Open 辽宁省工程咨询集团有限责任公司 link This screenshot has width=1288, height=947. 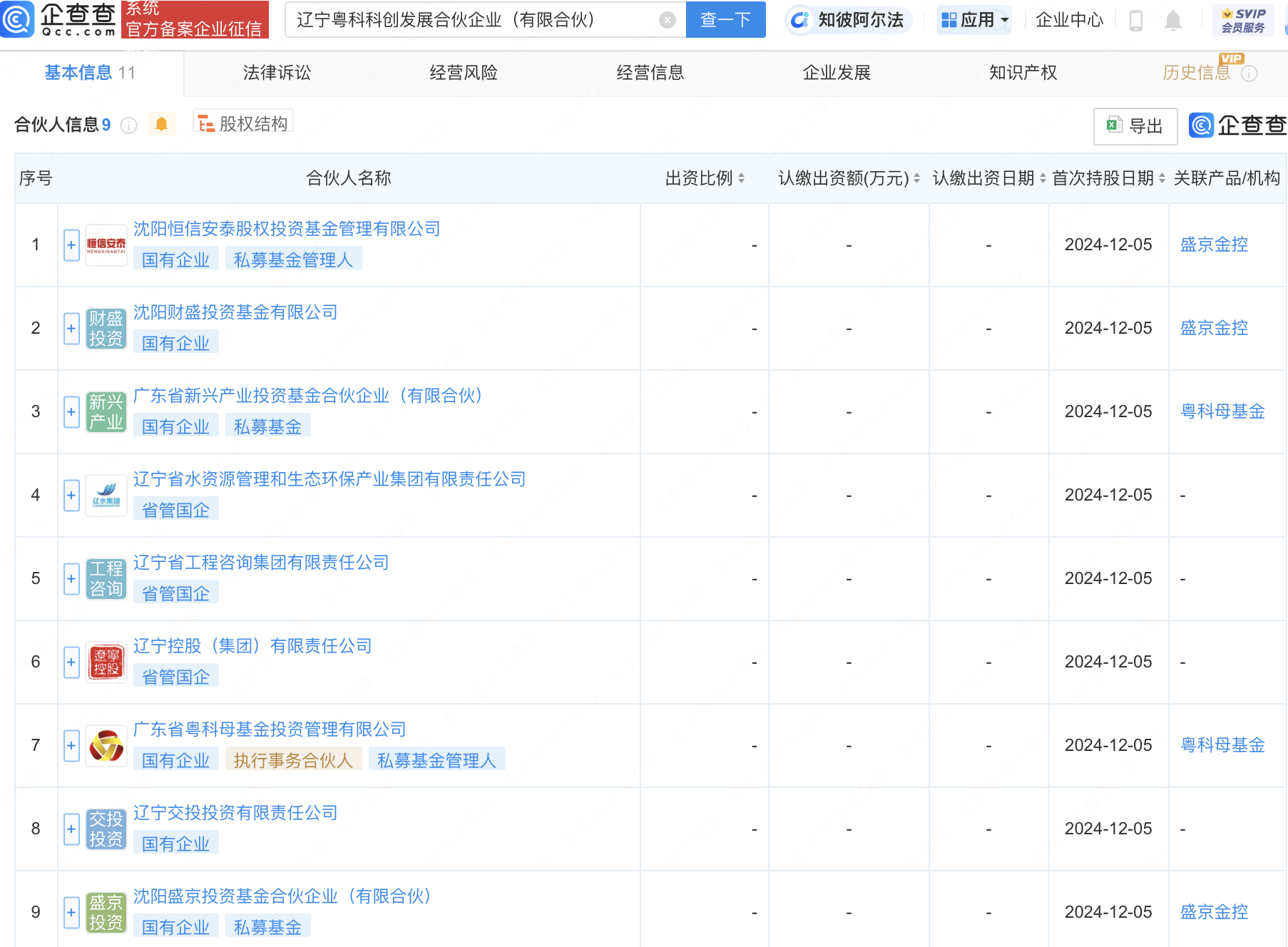(261, 563)
